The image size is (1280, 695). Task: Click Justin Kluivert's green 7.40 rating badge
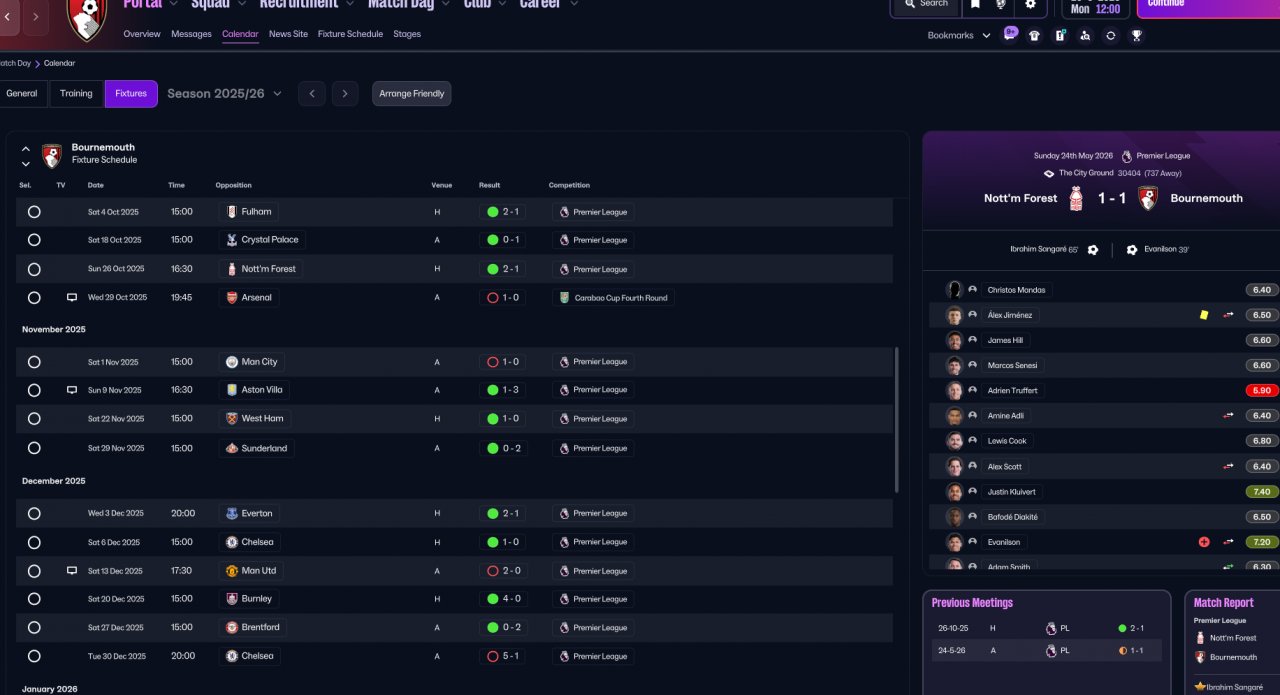[x=1262, y=492]
